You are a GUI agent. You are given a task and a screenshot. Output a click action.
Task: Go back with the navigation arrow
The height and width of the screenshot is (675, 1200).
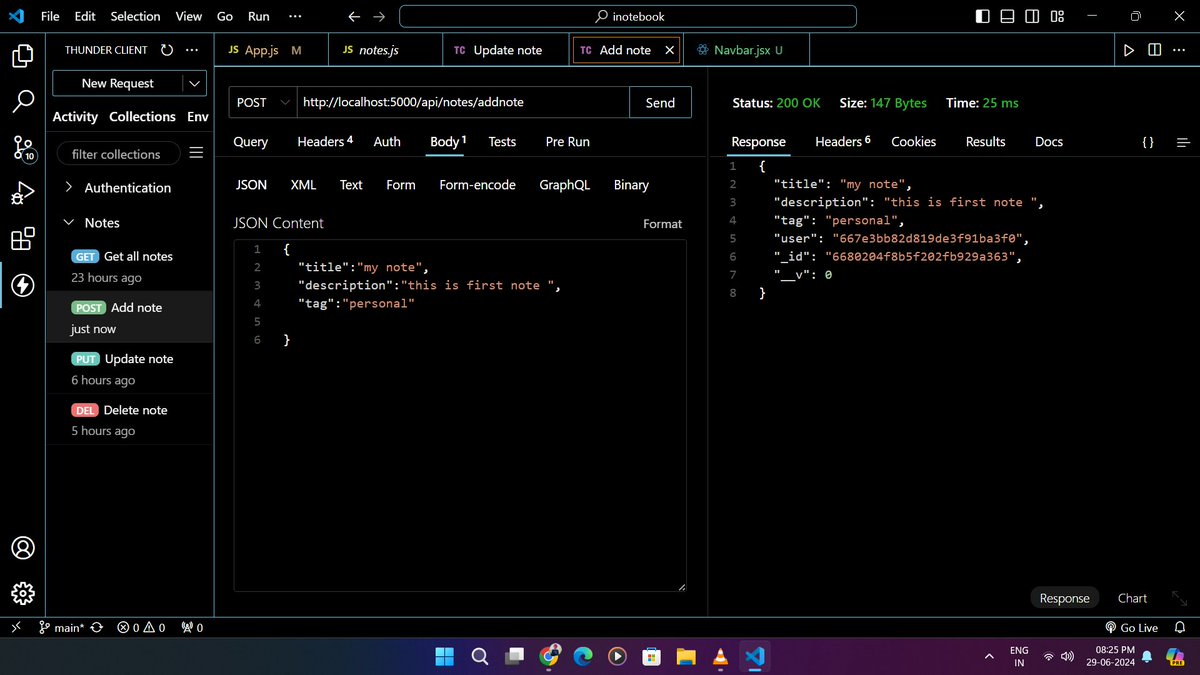pyautogui.click(x=354, y=17)
